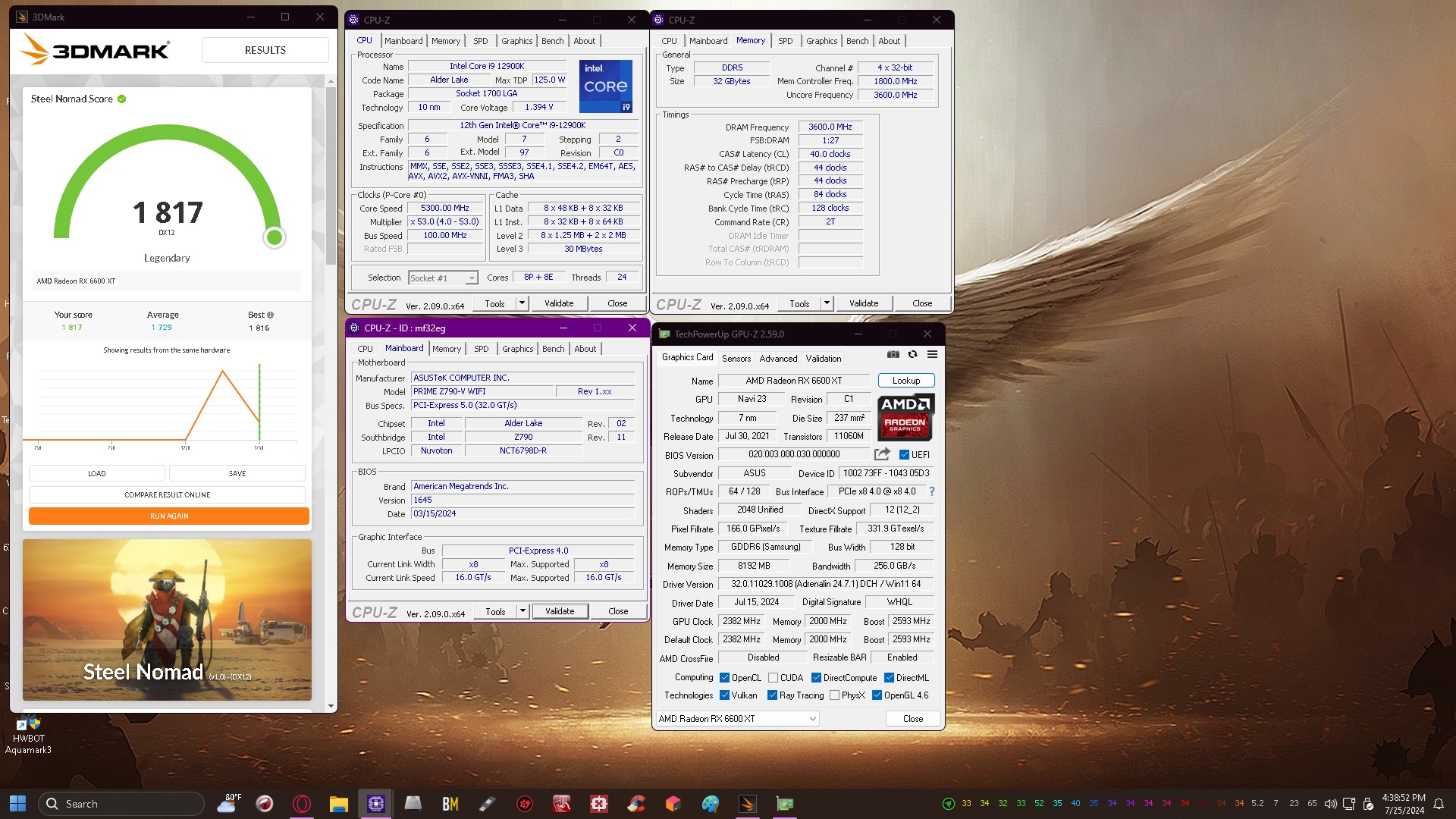Image resolution: width=1456 pixels, height=819 pixels.
Task: Toggle the Ray Tracing checkbox
Action: point(772,695)
